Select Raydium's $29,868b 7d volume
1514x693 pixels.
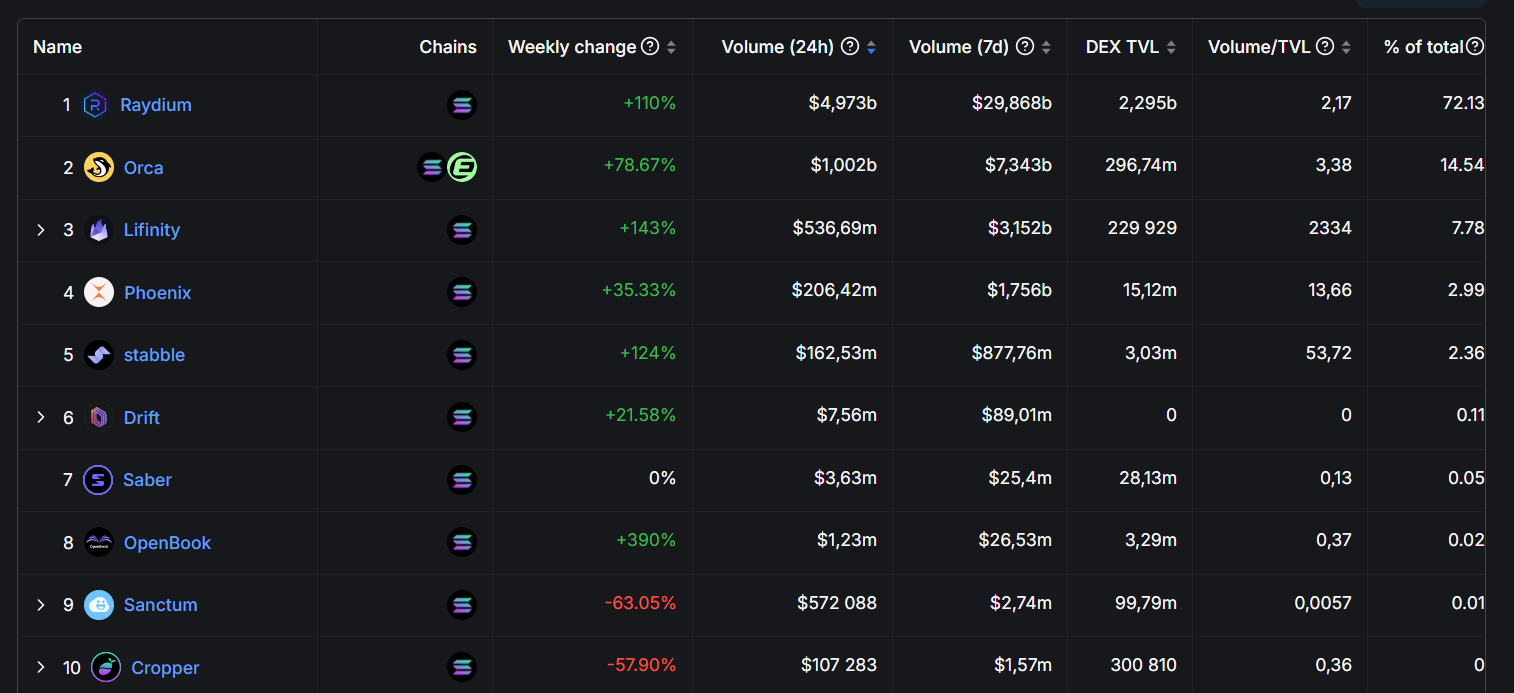1012,103
